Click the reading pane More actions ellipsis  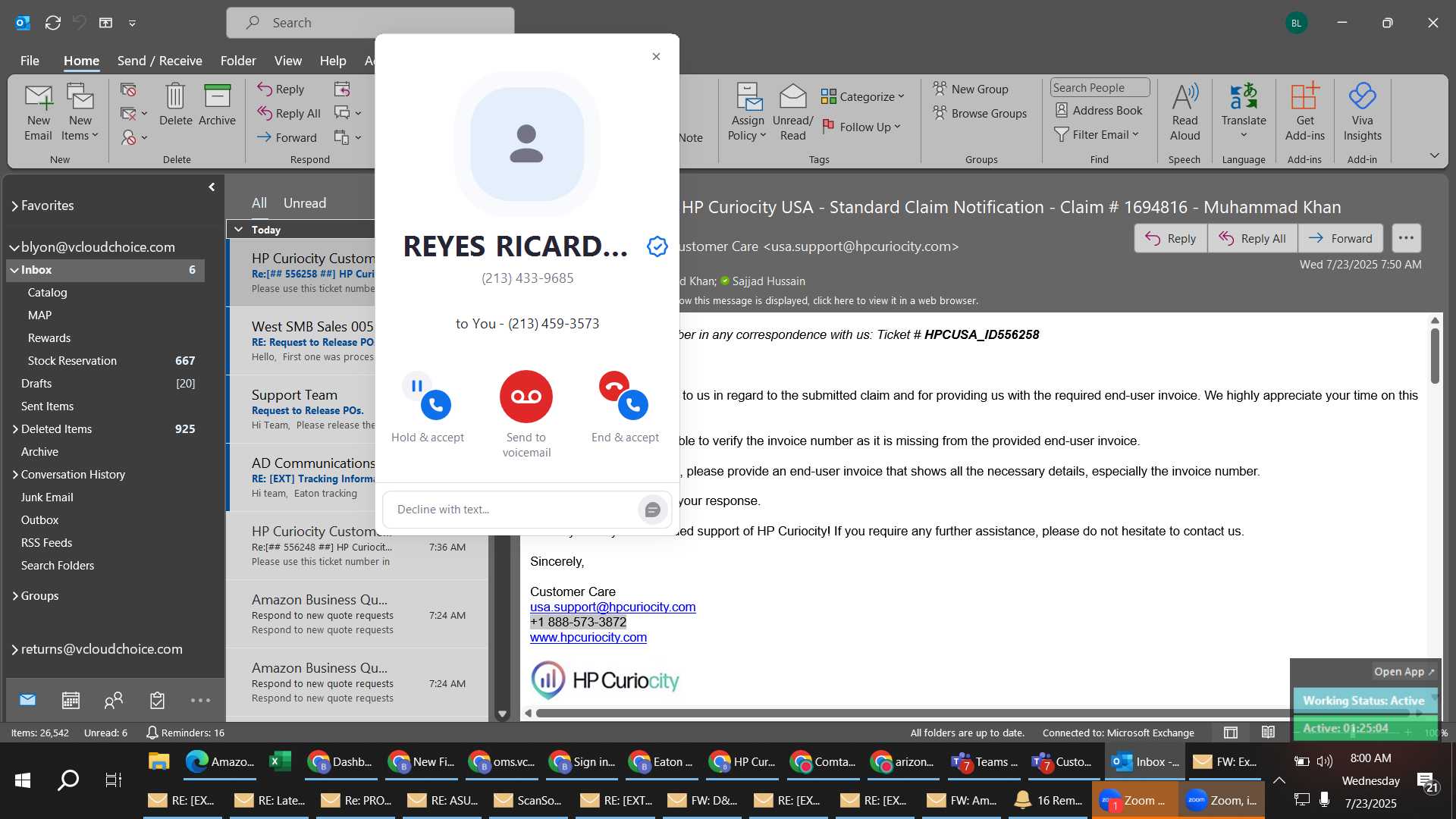(x=1406, y=238)
